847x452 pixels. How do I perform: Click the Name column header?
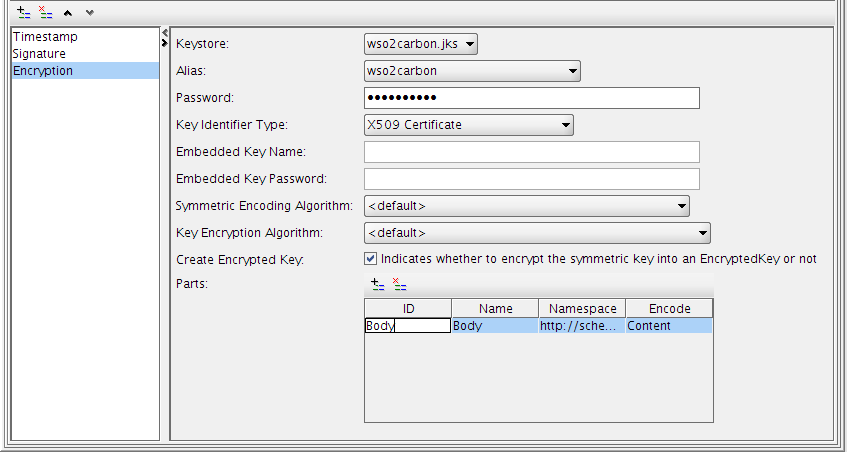click(x=495, y=308)
